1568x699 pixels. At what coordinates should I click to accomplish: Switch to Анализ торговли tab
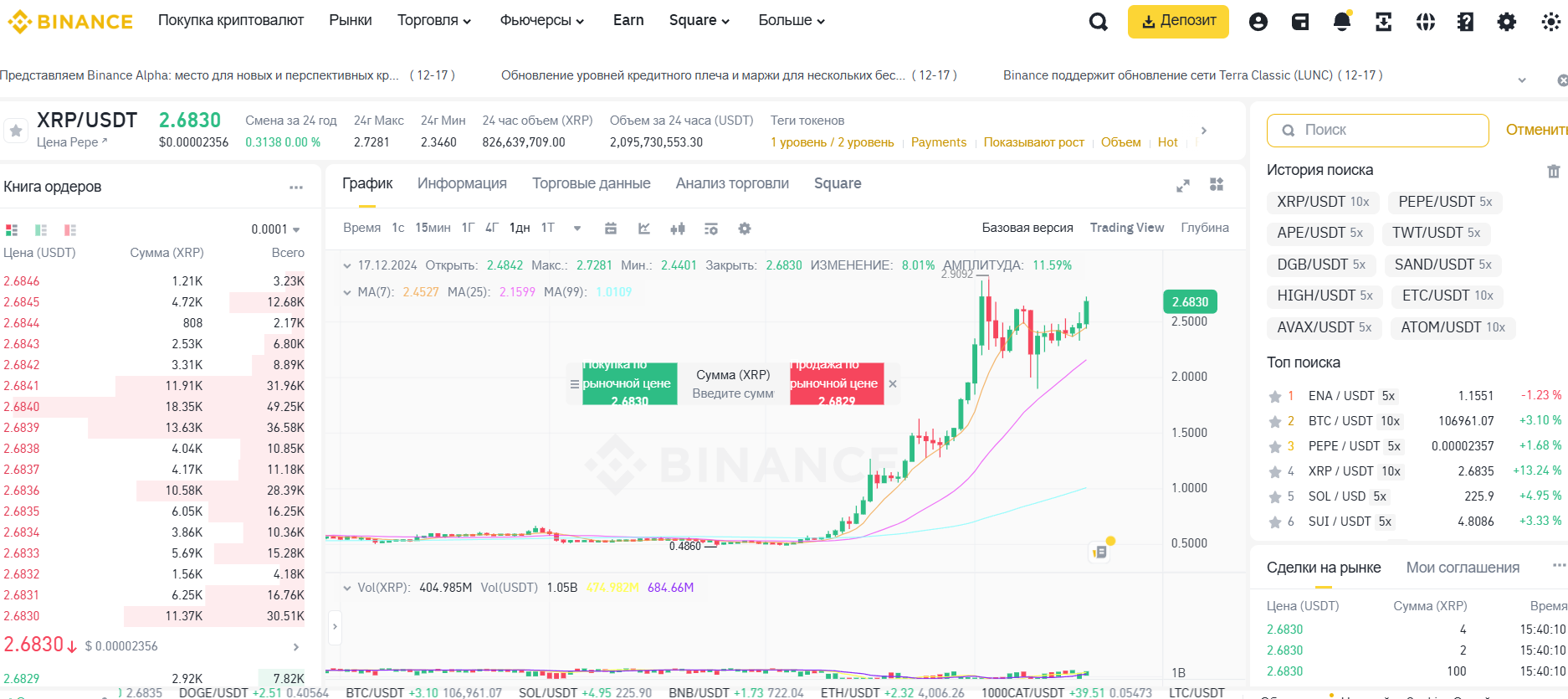pos(732,183)
